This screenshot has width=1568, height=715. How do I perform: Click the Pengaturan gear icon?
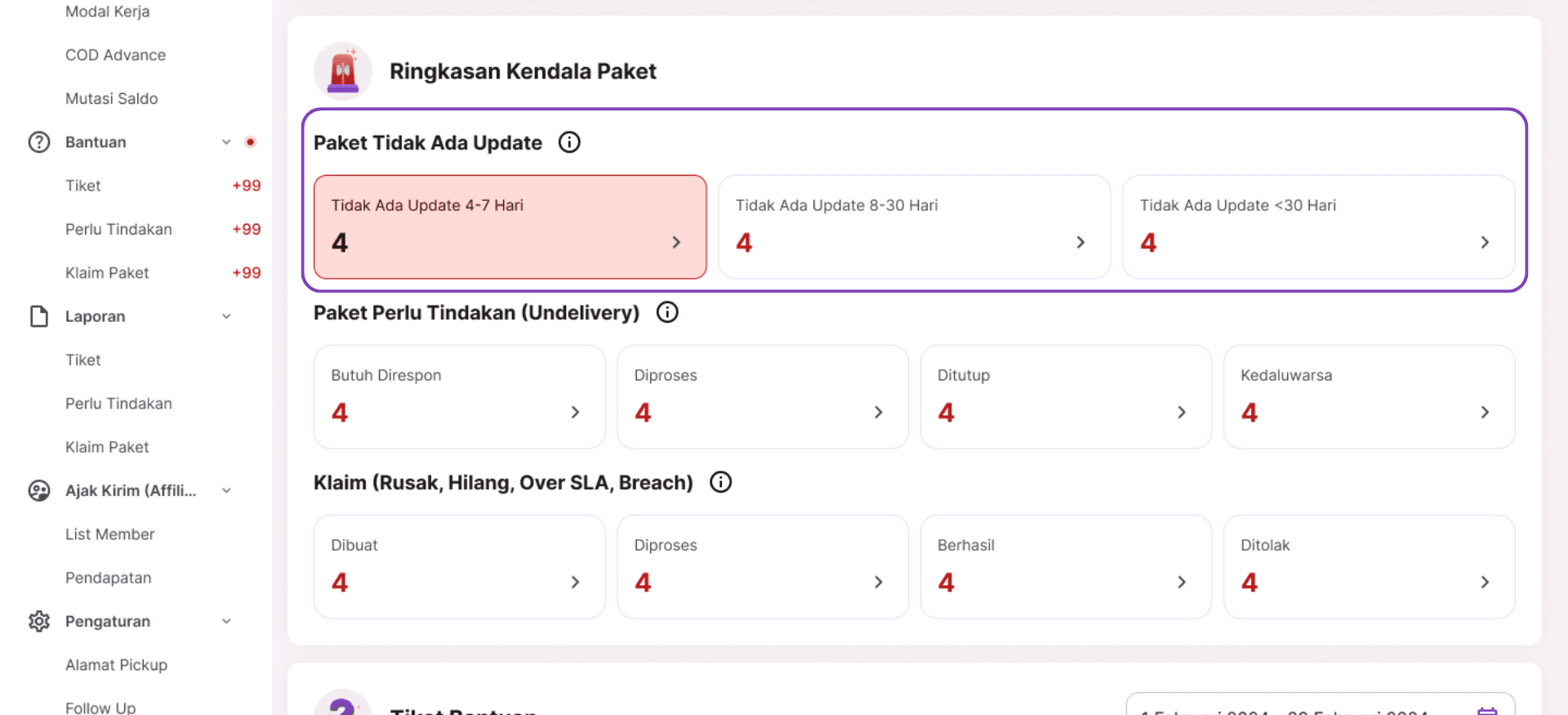39,621
